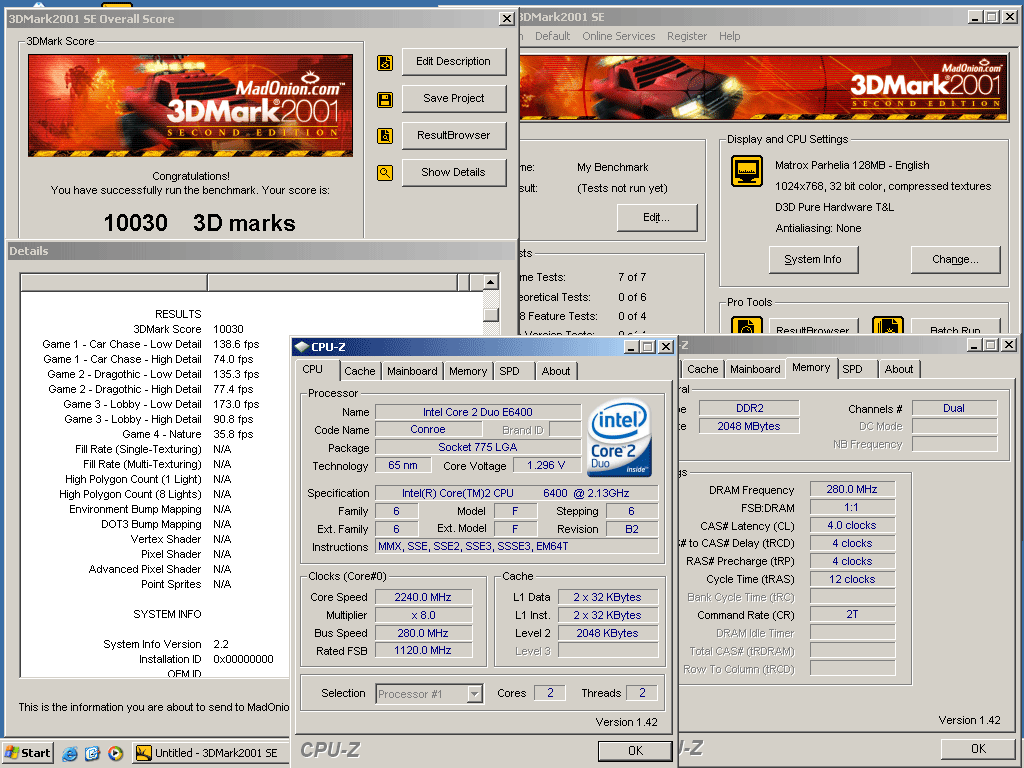Click the 3DMark2001 banner in the score dialog
Screen dimensions: 1024x768
(x=191, y=106)
